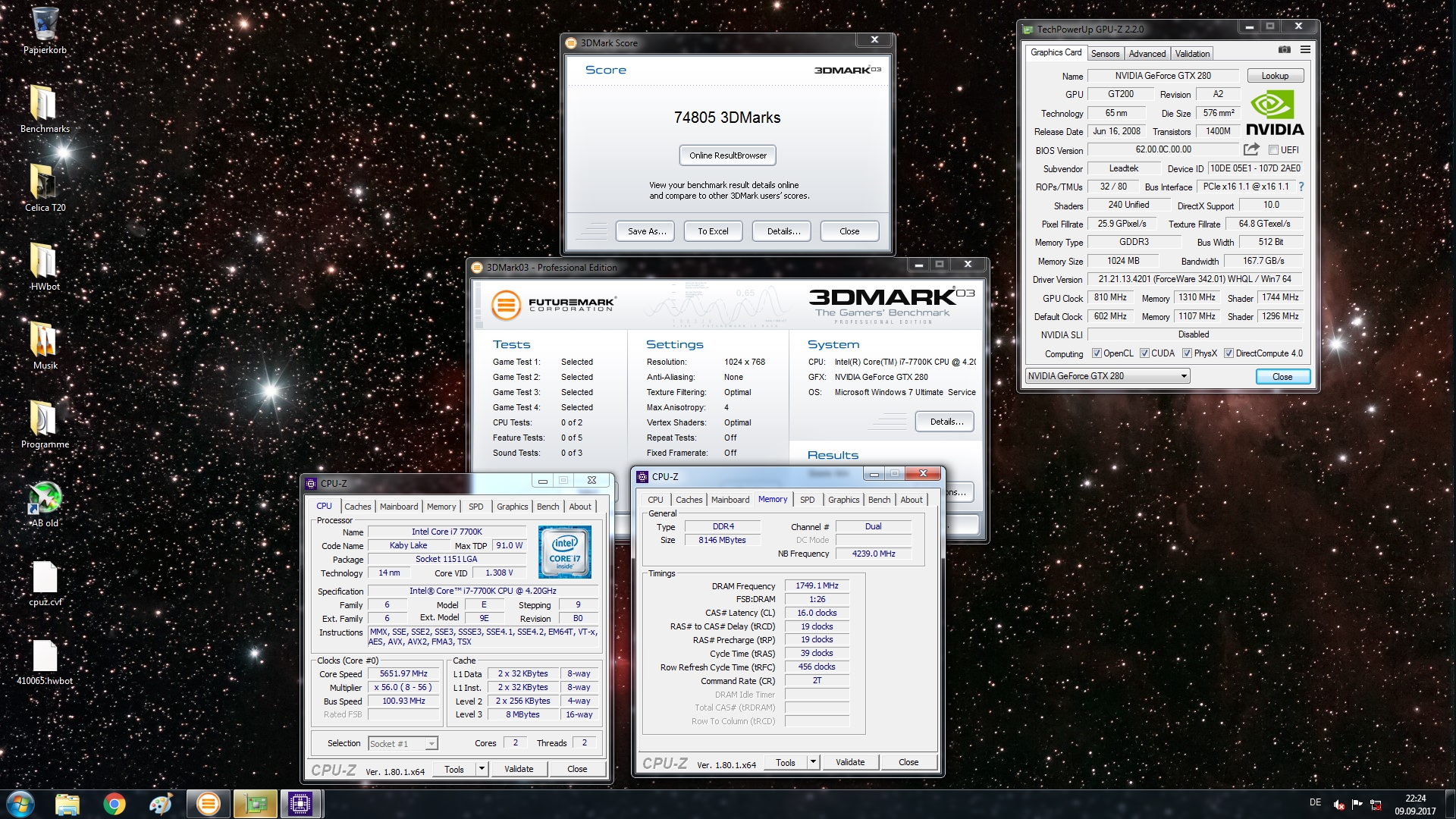Select the 410065.hwbot file icon
The height and width of the screenshot is (819, 1456).
pyautogui.click(x=45, y=662)
